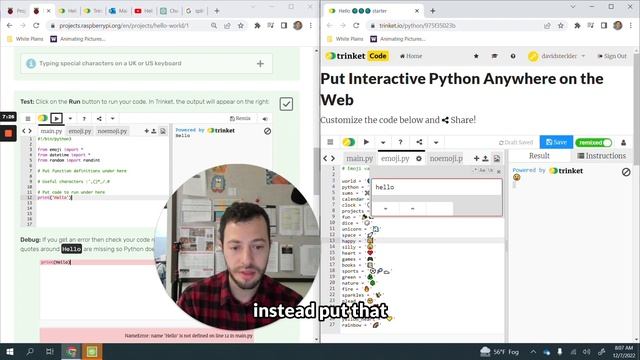Add file plus icon in embedded left Trinket
The image size is (640, 360).
[146, 131]
